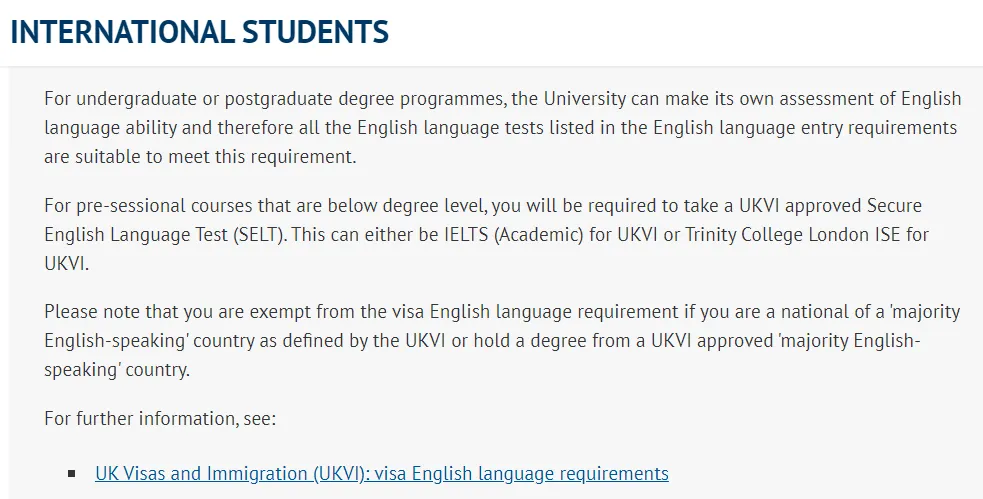Click 'Secure' at end of the pre-sessional line

coord(895,206)
